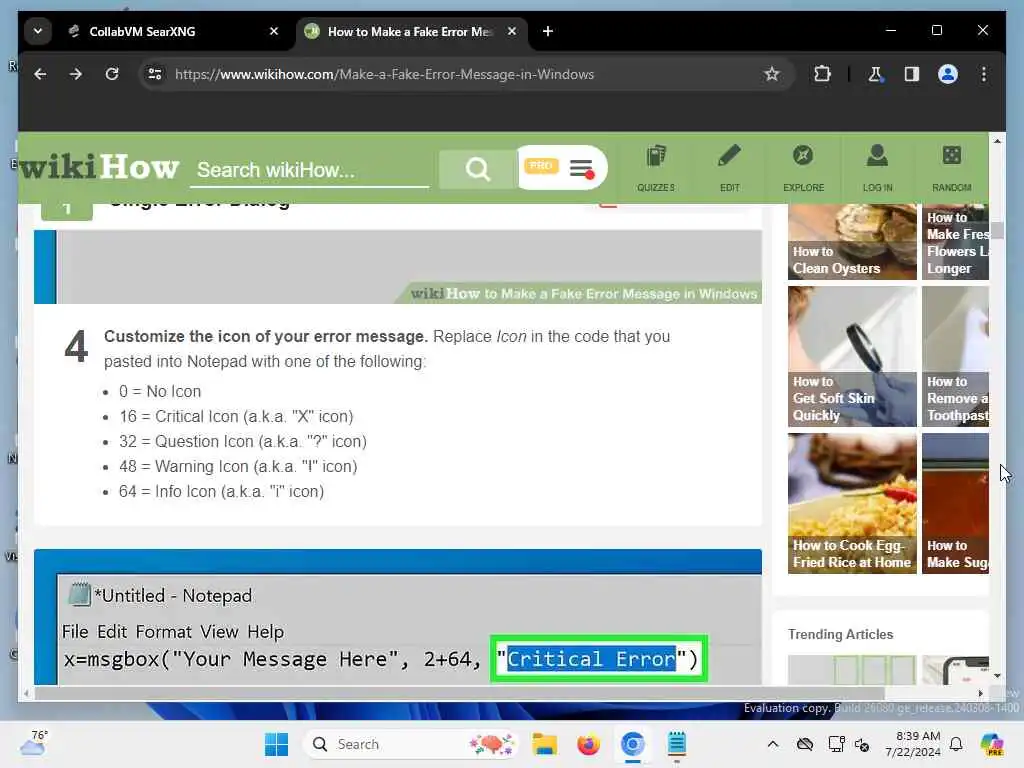The width and height of the screenshot is (1024, 768).
Task: Close the CollabVM SearXNG tab
Action: (x=274, y=31)
